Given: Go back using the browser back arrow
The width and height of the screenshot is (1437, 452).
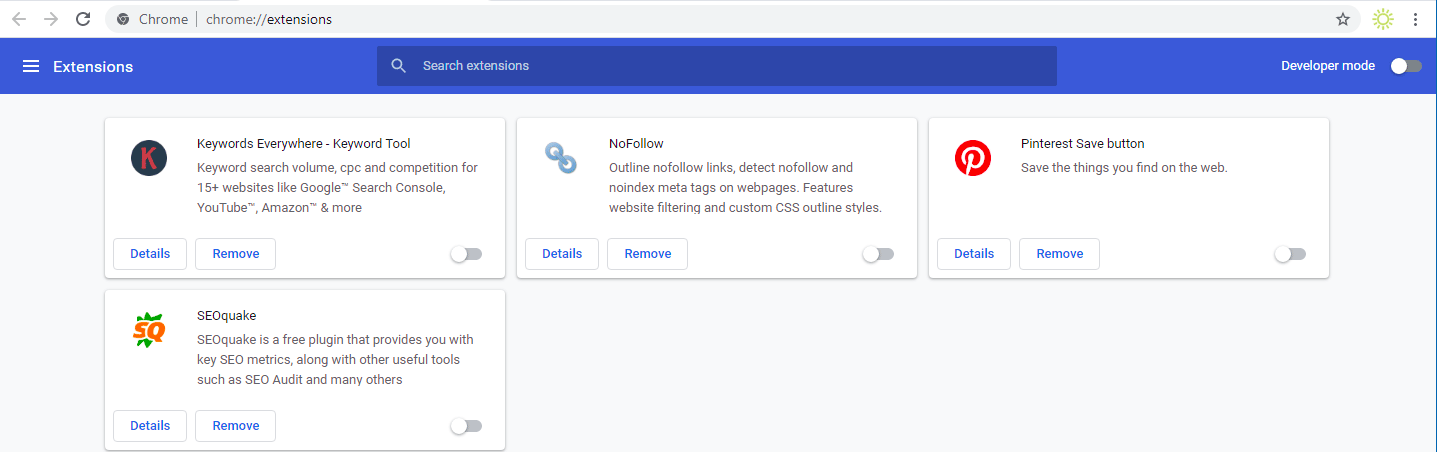Looking at the screenshot, I should (x=19, y=19).
